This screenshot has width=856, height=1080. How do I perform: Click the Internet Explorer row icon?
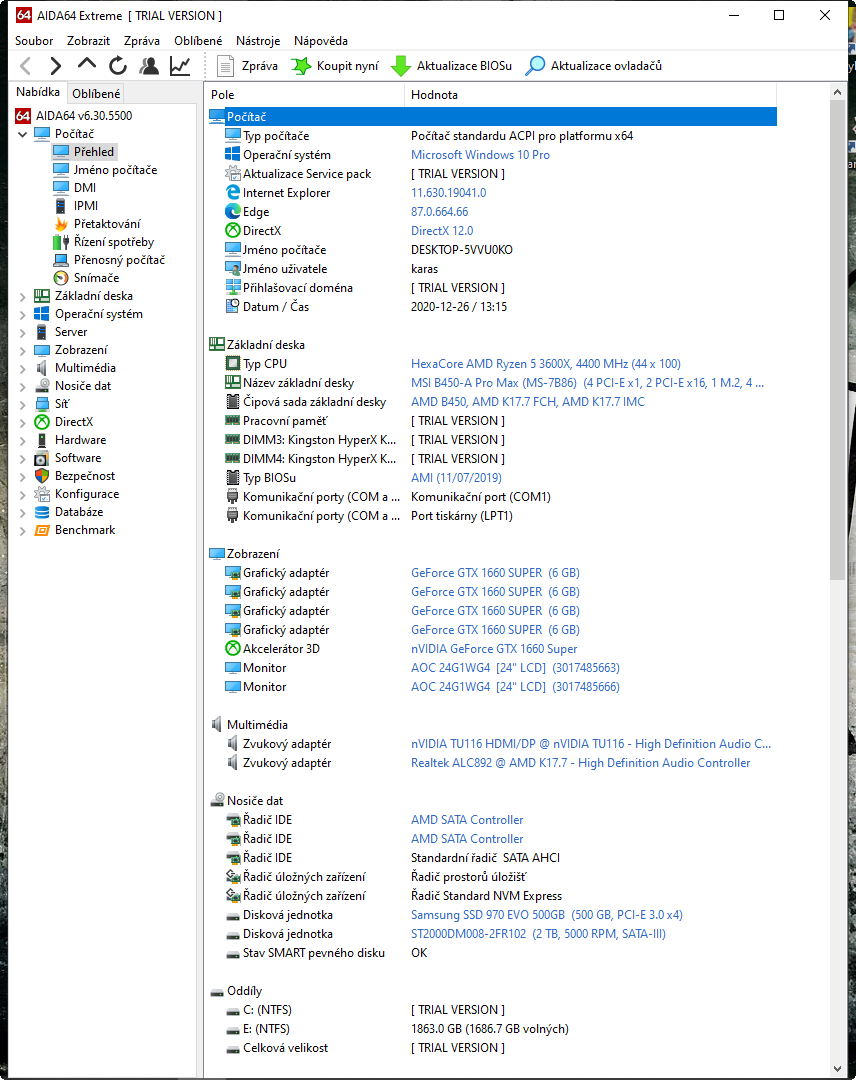coord(233,193)
